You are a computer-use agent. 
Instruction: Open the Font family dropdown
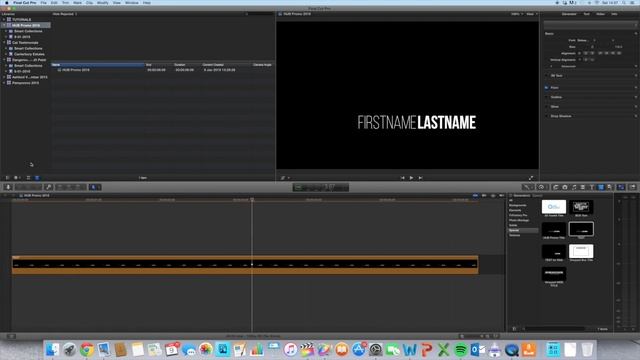586,40
